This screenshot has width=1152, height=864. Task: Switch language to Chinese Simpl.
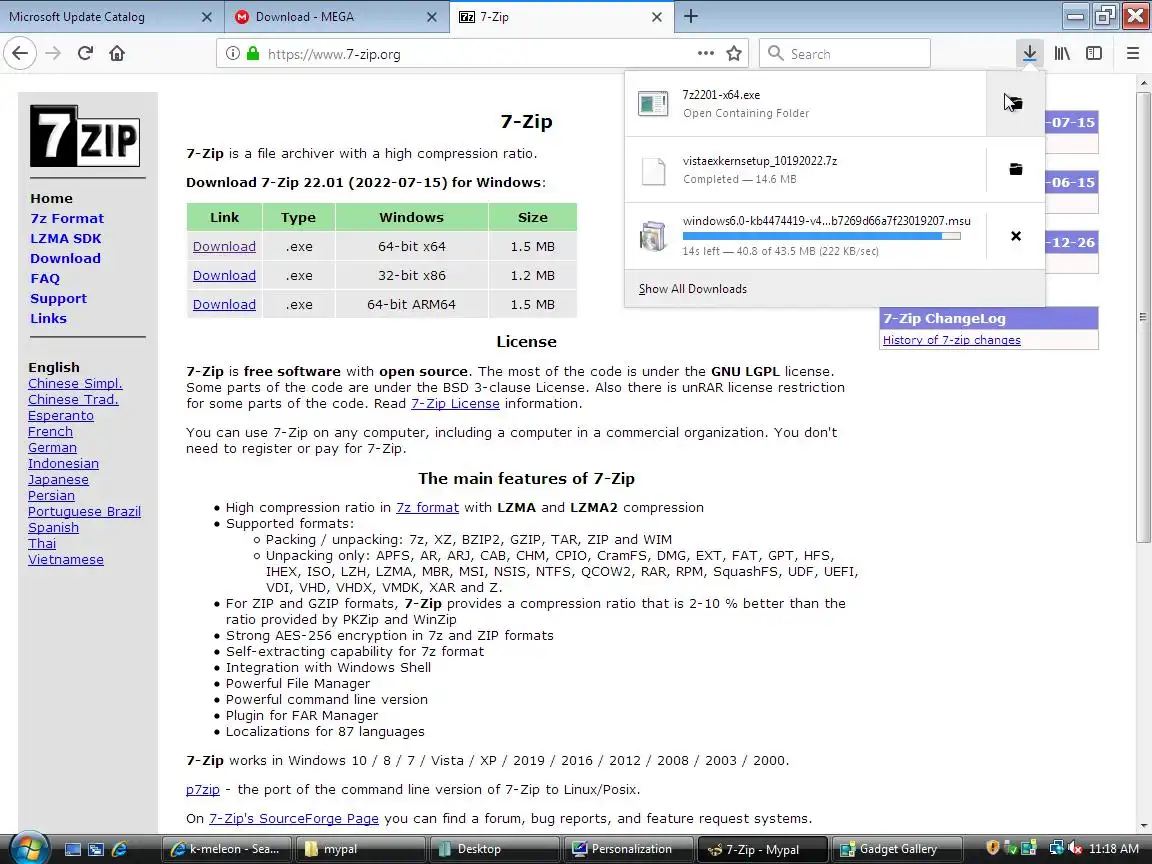click(x=75, y=384)
